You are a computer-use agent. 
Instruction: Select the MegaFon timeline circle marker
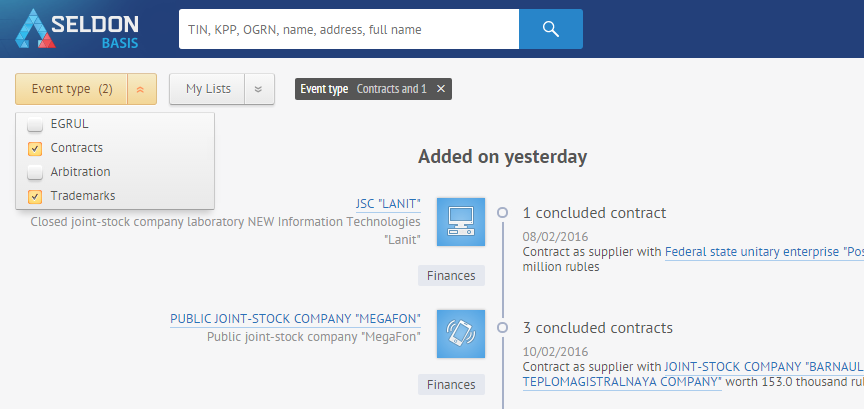click(x=502, y=327)
